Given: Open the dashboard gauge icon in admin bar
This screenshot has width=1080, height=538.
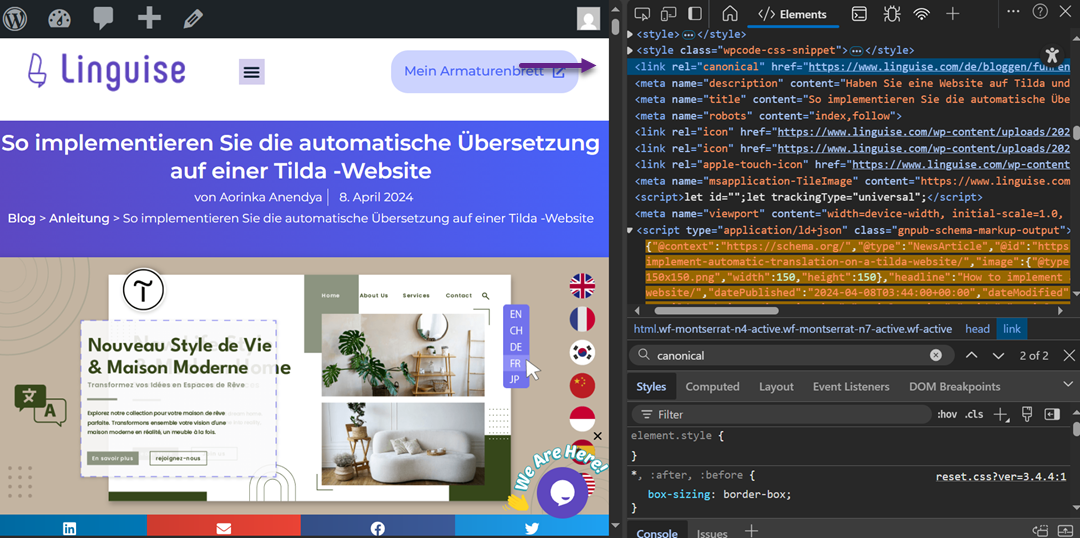Looking at the screenshot, I should click(x=60, y=18).
